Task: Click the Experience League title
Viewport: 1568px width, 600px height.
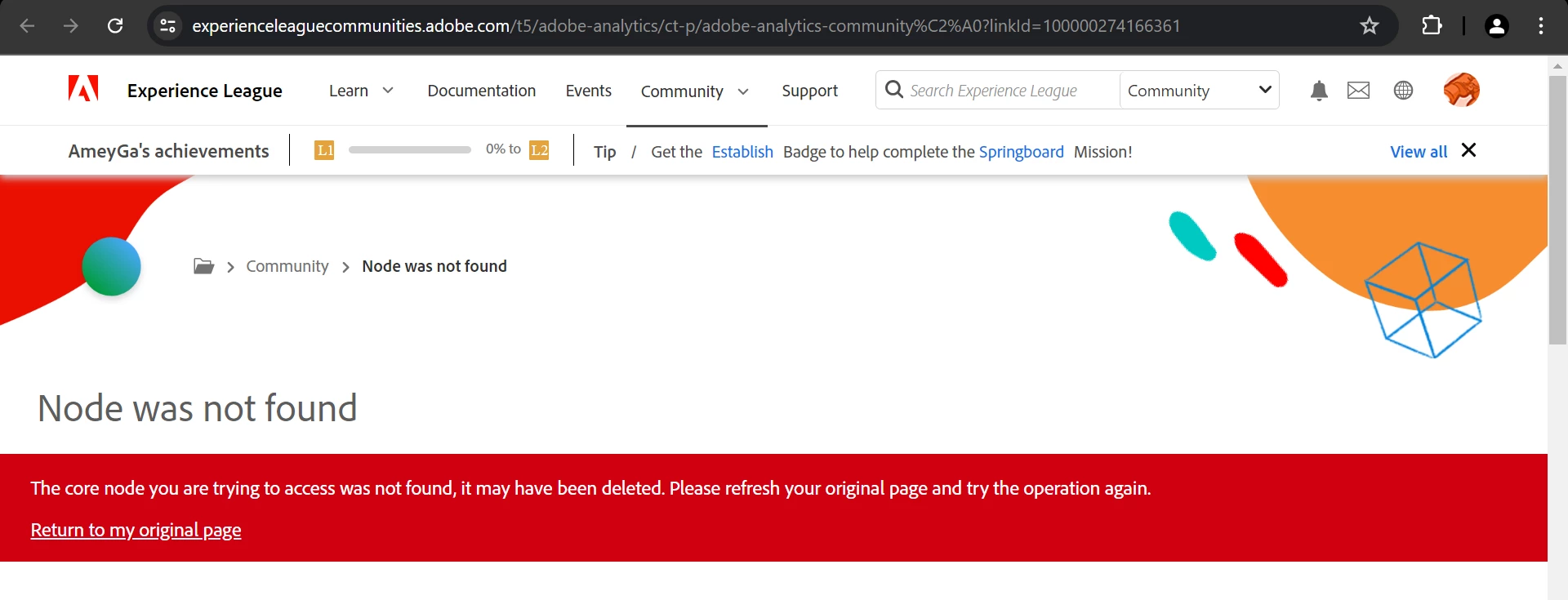Action: [205, 91]
